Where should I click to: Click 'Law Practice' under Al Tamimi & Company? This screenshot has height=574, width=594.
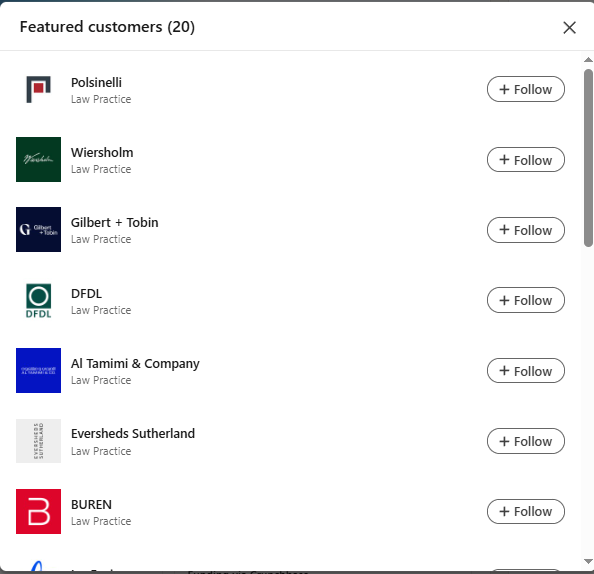[101, 380]
